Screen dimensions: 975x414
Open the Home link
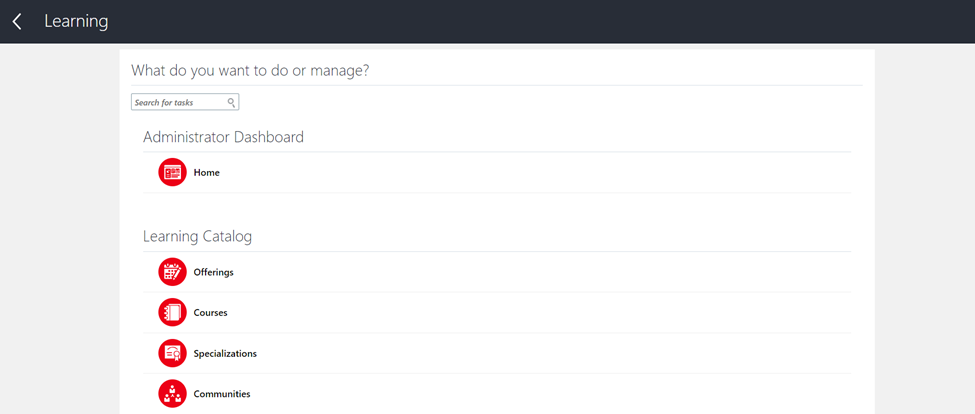[x=206, y=173]
